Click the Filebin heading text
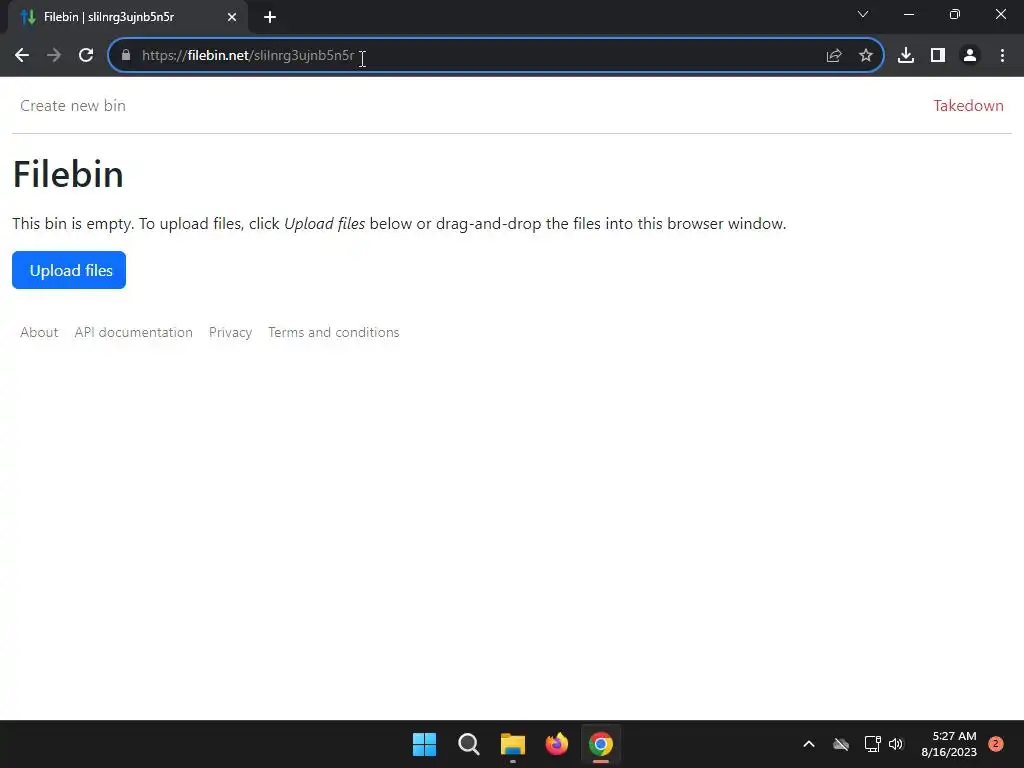Screen dimensions: 1024x768 (68, 174)
